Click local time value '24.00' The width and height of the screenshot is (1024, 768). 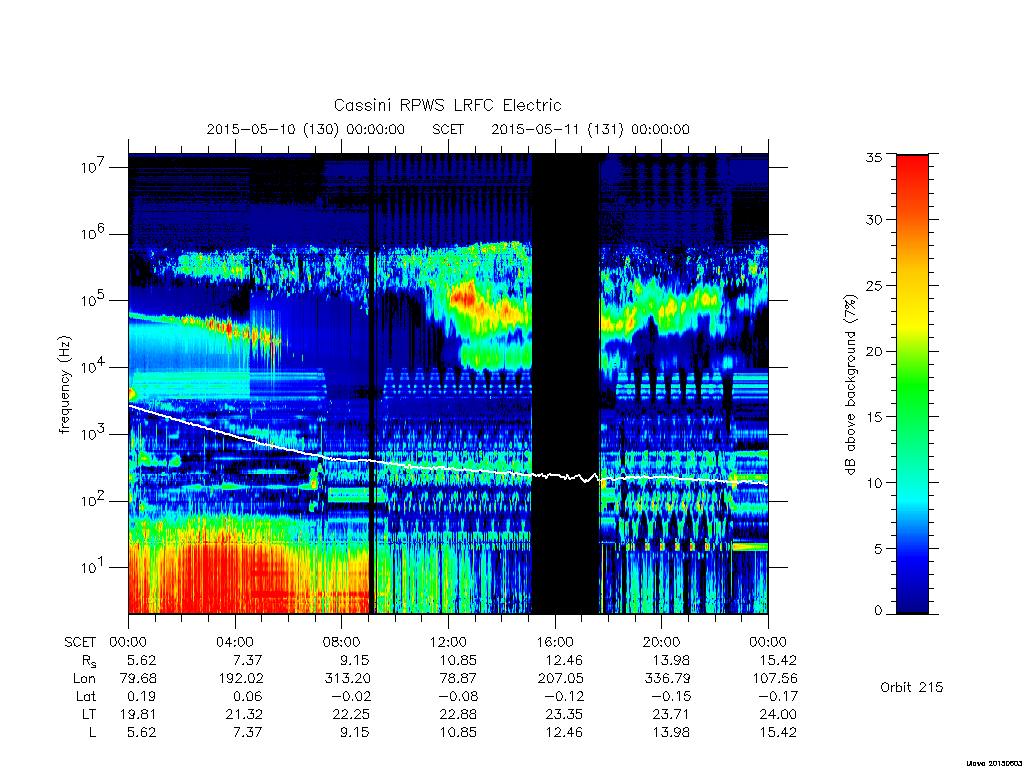pos(778,714)
